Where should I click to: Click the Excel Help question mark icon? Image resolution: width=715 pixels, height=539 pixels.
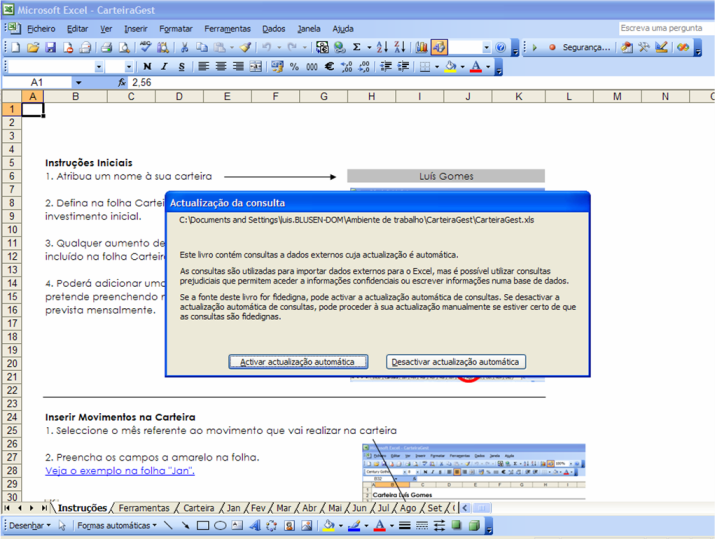coord(501,47)
